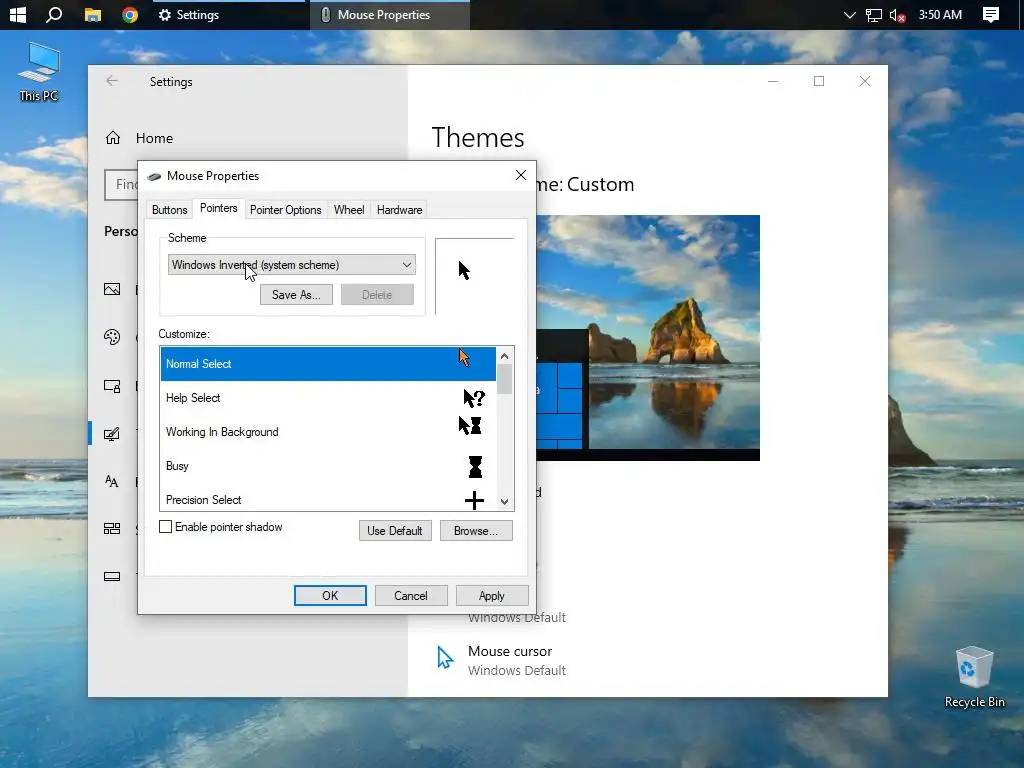Select Busy pointer row
Viewport: 1024px width, 768px height.
point(328,466)
